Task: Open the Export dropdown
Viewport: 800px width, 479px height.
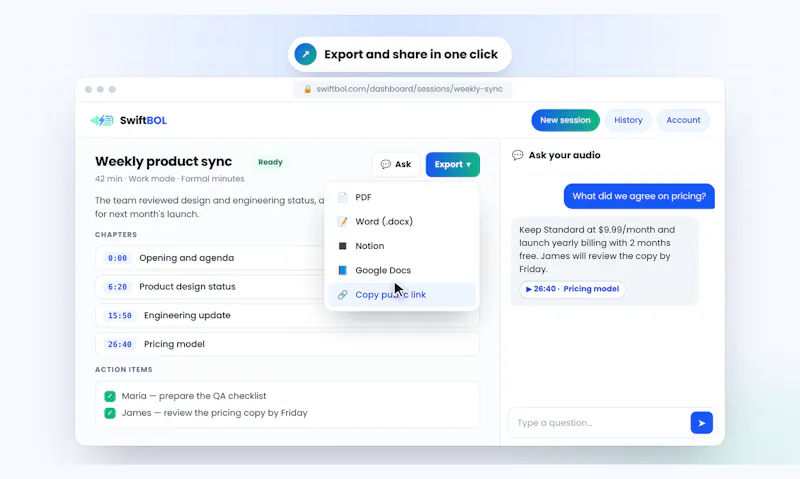Action: coord(453,164)
